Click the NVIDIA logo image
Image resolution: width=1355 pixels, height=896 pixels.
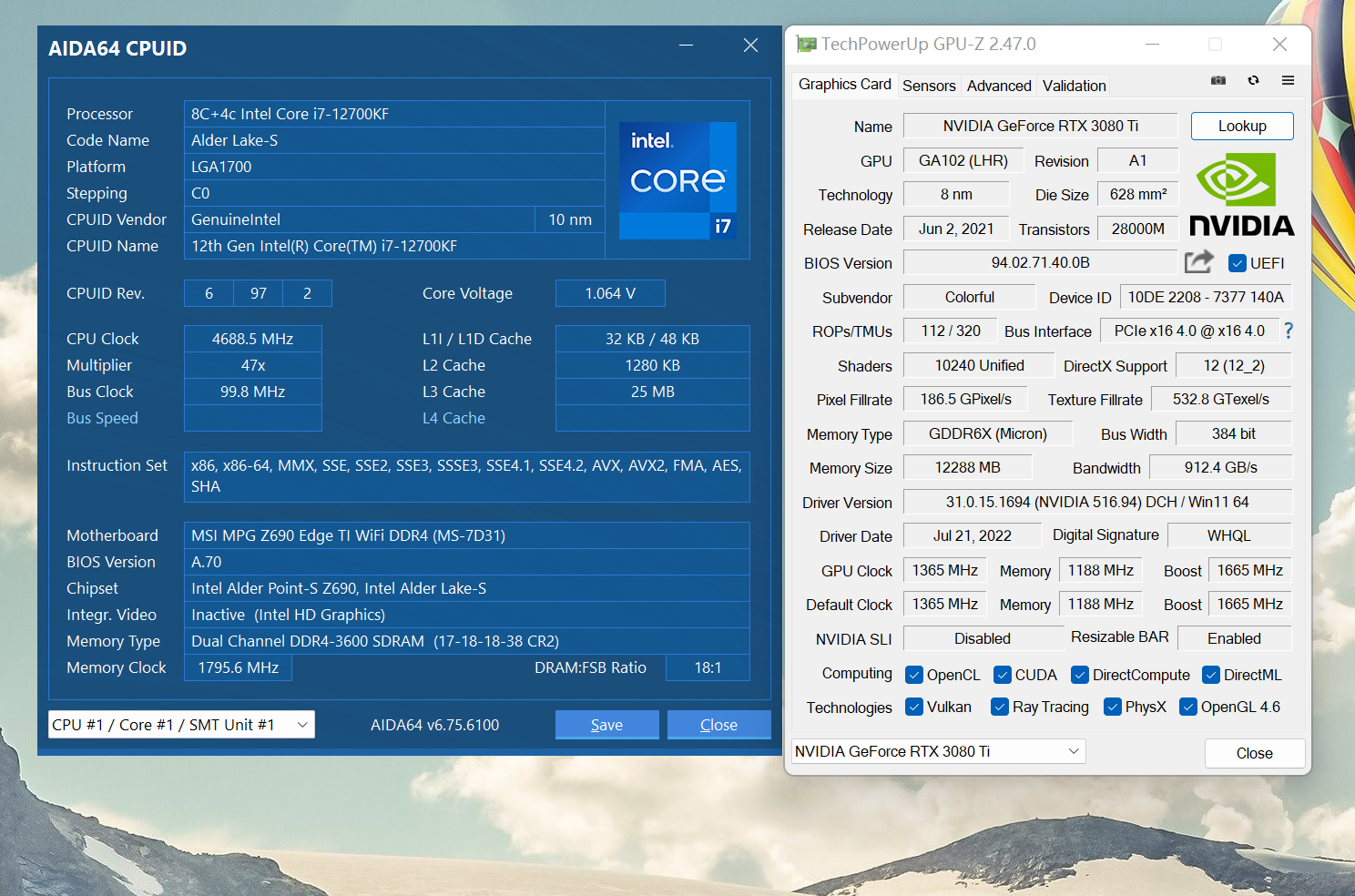[1241, 195]
